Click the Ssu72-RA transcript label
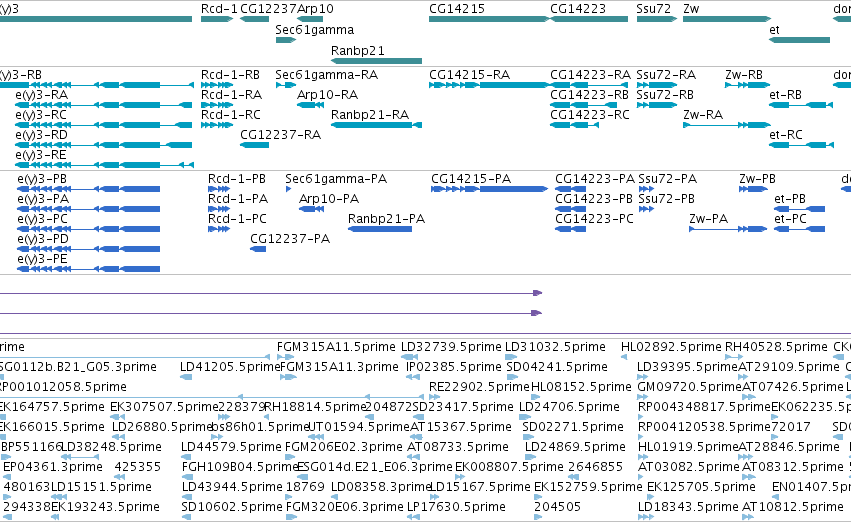 (666, 74)
